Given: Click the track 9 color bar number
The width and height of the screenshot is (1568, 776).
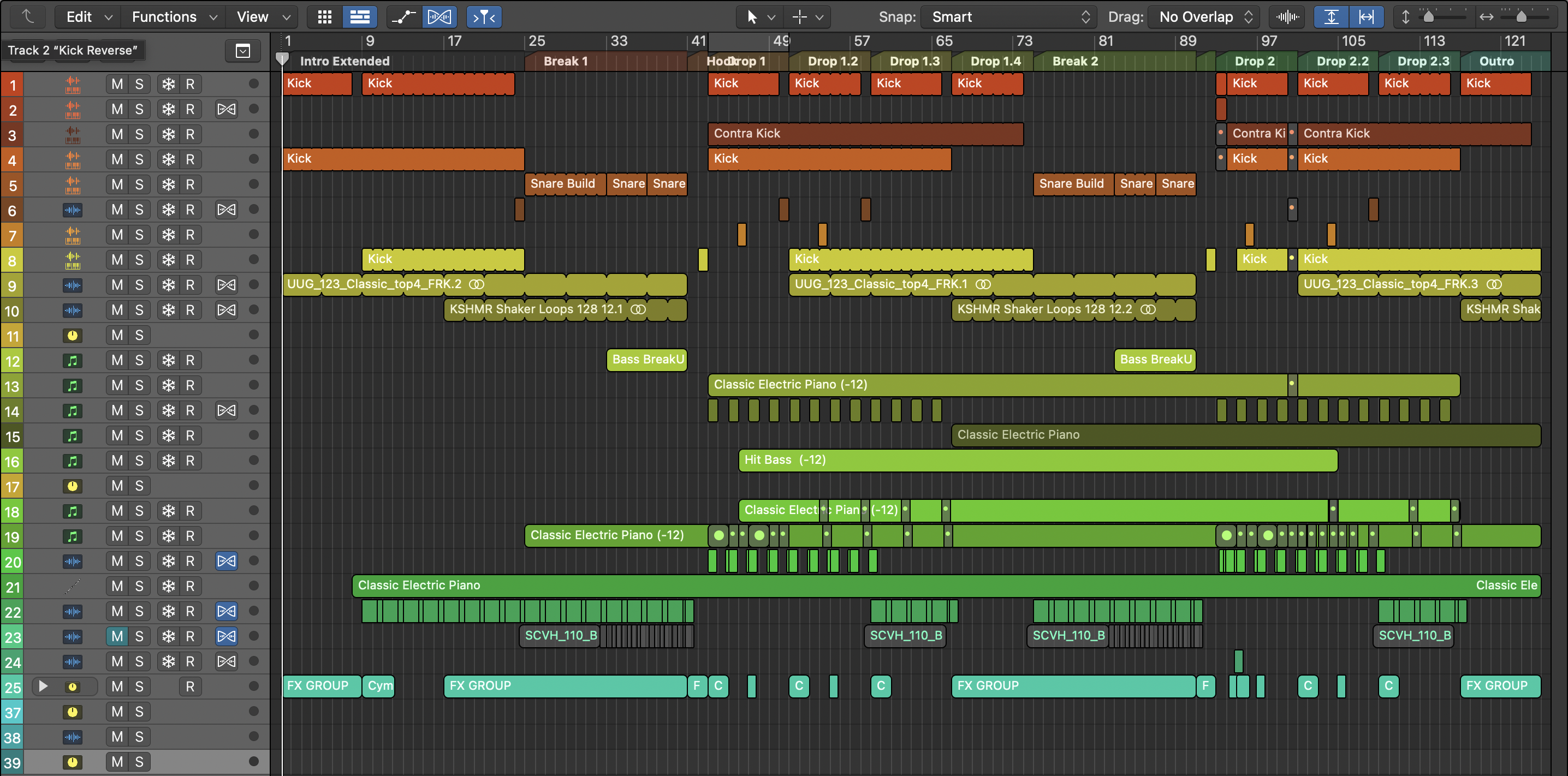Looking at the screenshot, I should (12, 285).
